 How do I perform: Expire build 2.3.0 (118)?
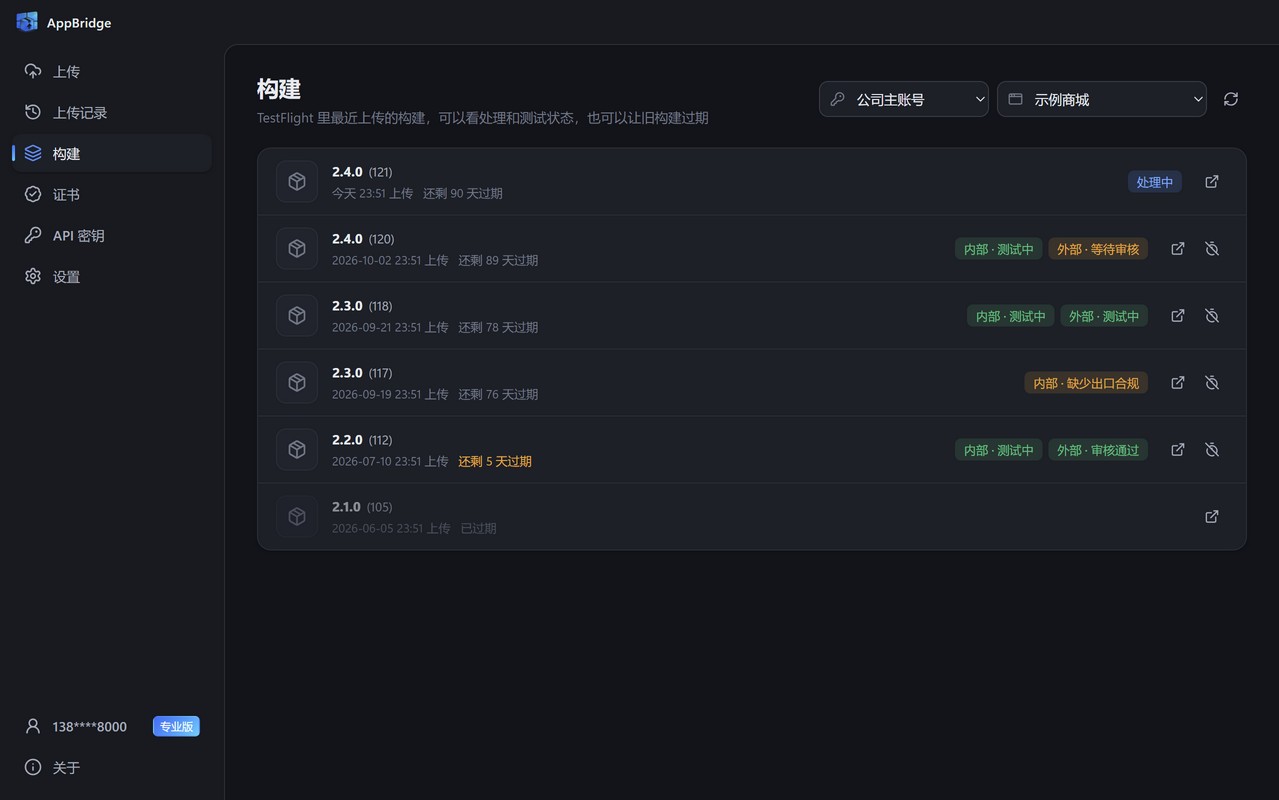[1212, 316]
